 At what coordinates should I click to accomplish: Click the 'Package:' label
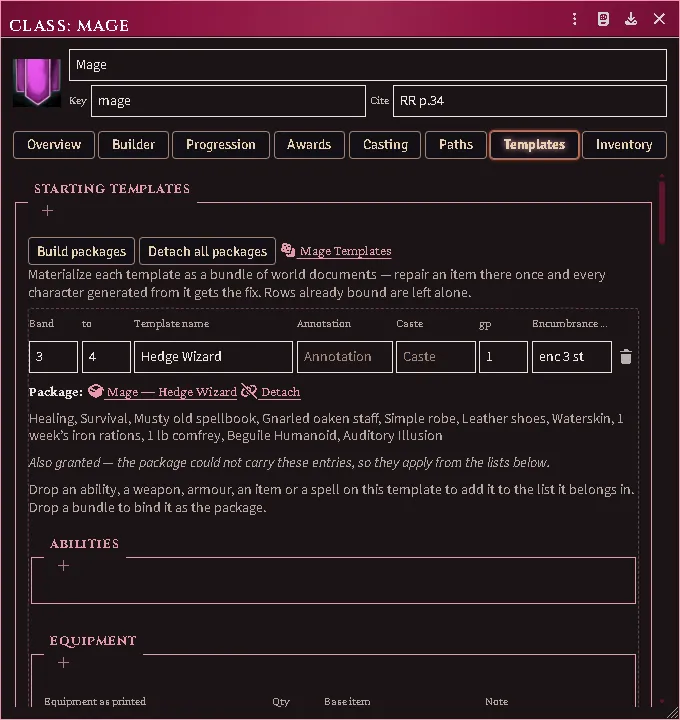coord(56,392)
